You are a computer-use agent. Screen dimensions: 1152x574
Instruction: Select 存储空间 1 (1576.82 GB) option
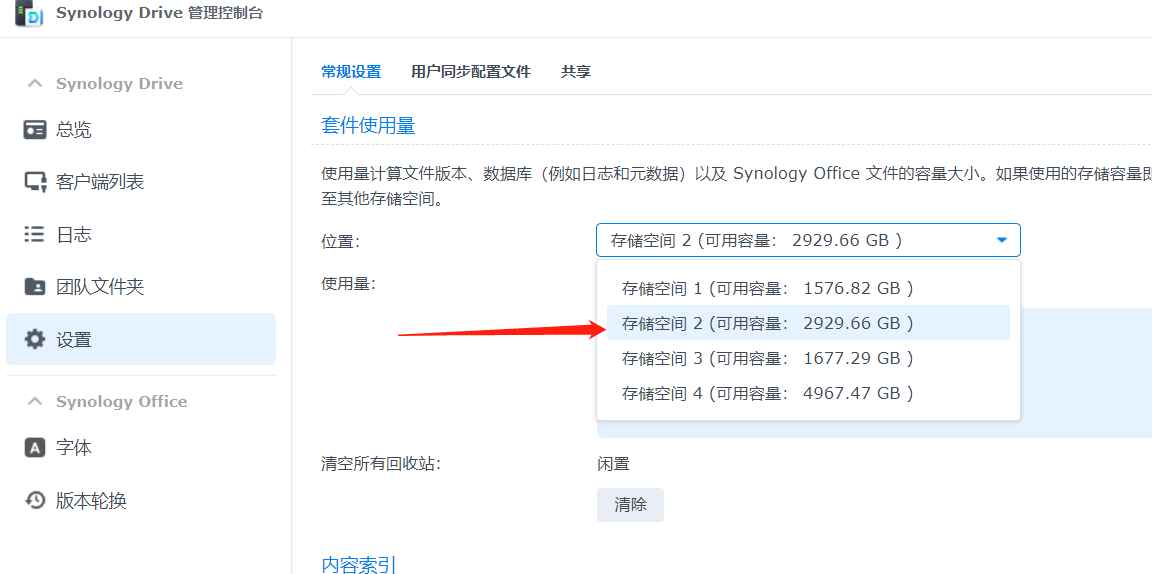click(x=808, y=287)
